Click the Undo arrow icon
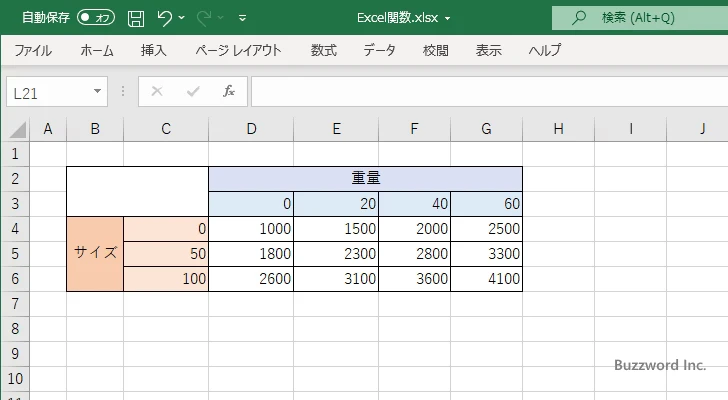 pyautogui.click(x=164, y=18)
